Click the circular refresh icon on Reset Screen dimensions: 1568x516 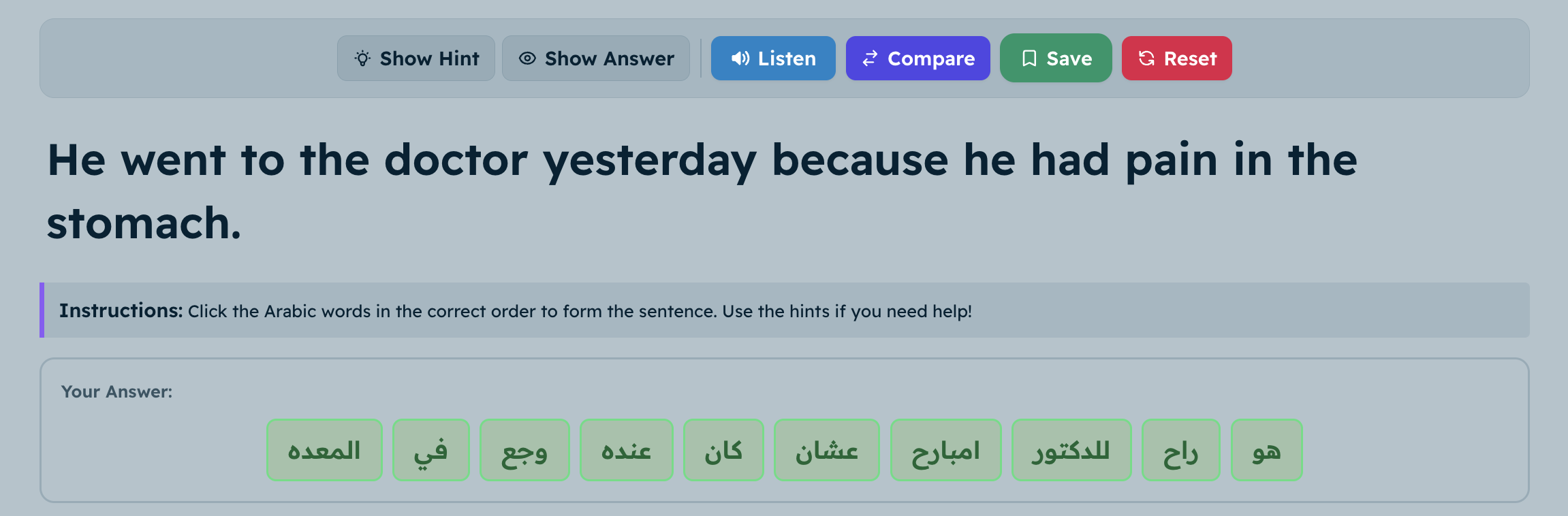(1146, 58)
